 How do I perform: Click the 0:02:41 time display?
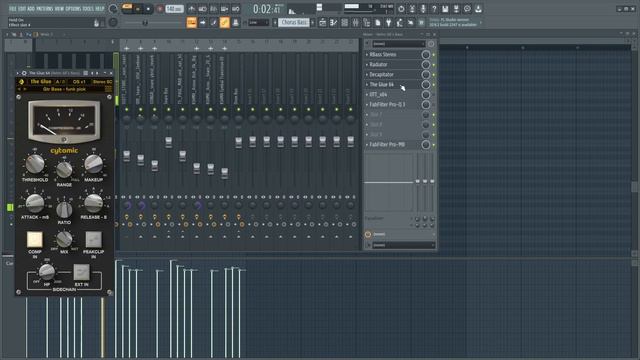[267, 9]
